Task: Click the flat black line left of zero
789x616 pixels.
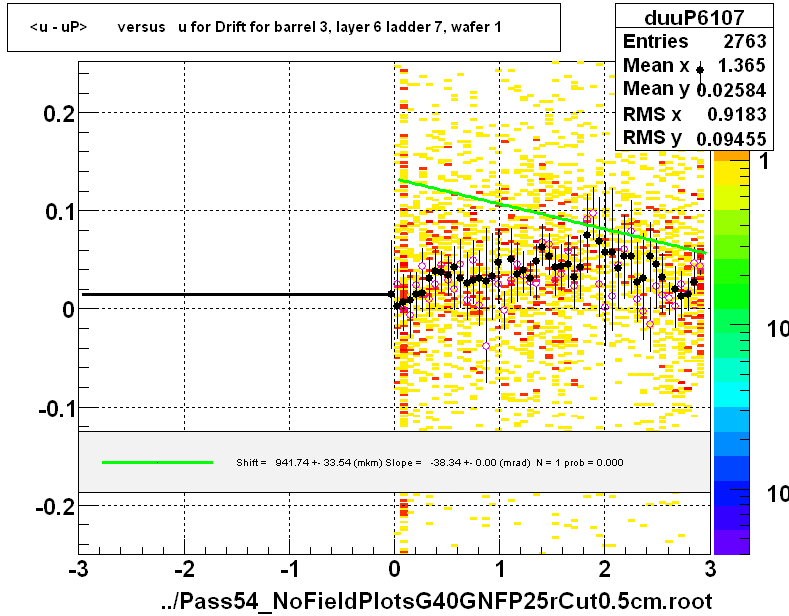Action: click(x=236, y=294)
